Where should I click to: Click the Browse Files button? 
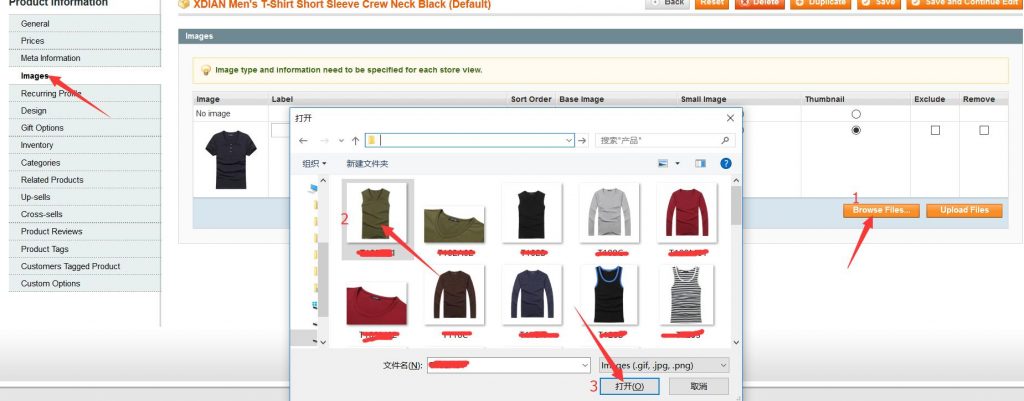[880, 210]
